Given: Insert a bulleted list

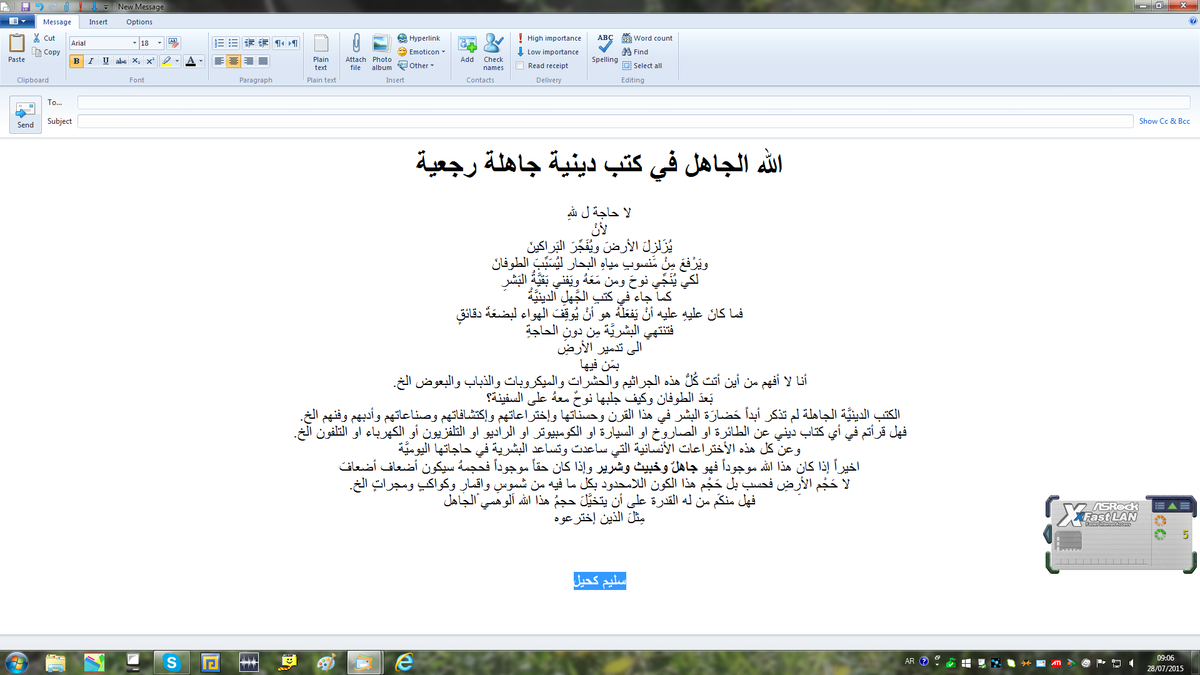Looking at the screenshot, I should 233,43.
